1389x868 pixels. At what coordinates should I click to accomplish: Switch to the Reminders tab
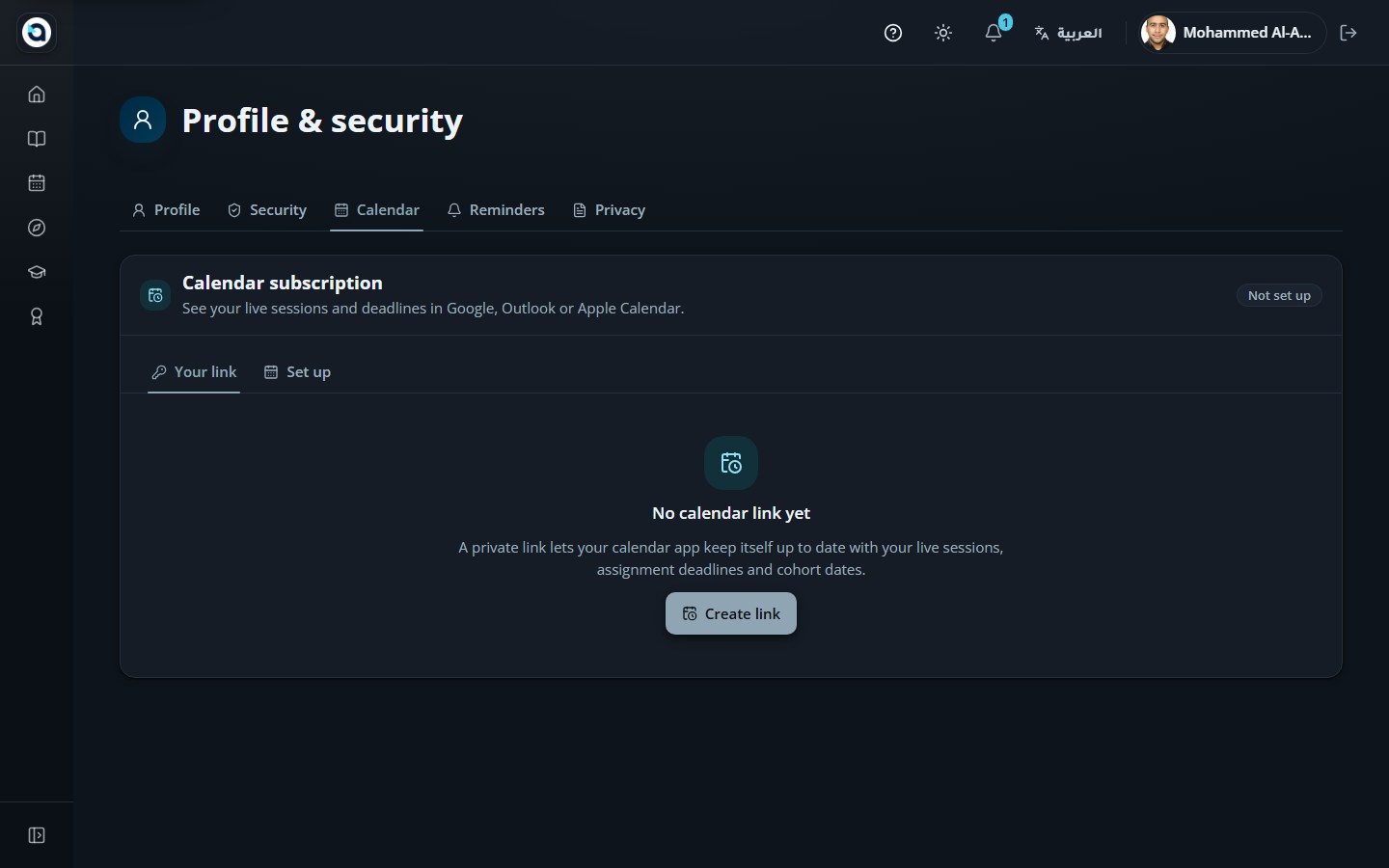[496, 210]
